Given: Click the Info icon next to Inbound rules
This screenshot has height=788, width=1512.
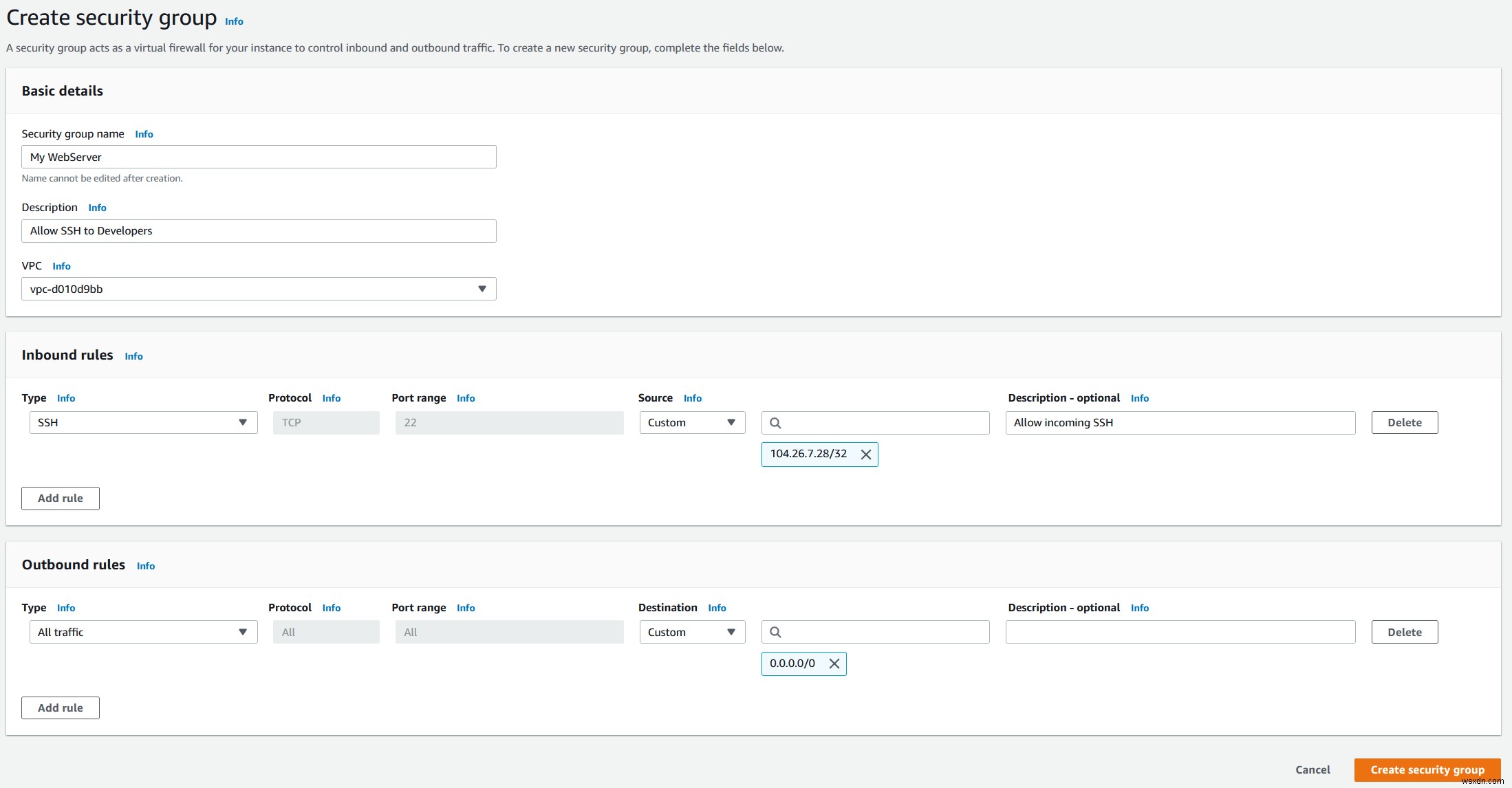Looking at the screenshot, I should point(134,355).
